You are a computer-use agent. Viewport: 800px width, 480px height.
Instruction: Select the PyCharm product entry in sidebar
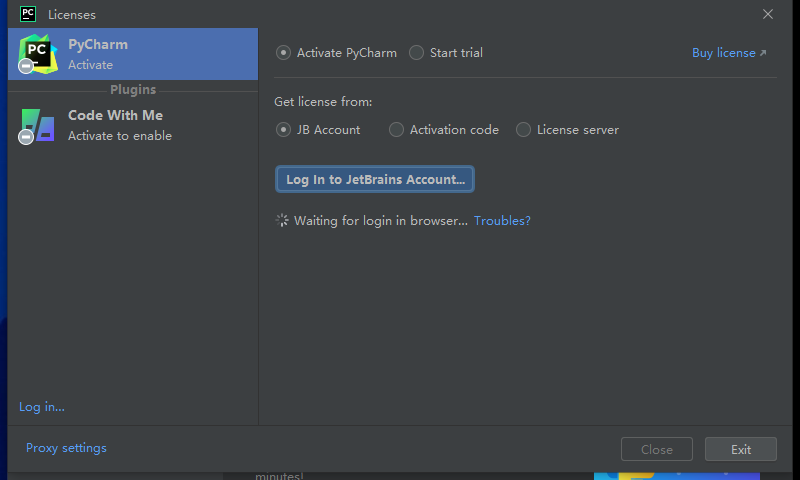pos(133,54)
